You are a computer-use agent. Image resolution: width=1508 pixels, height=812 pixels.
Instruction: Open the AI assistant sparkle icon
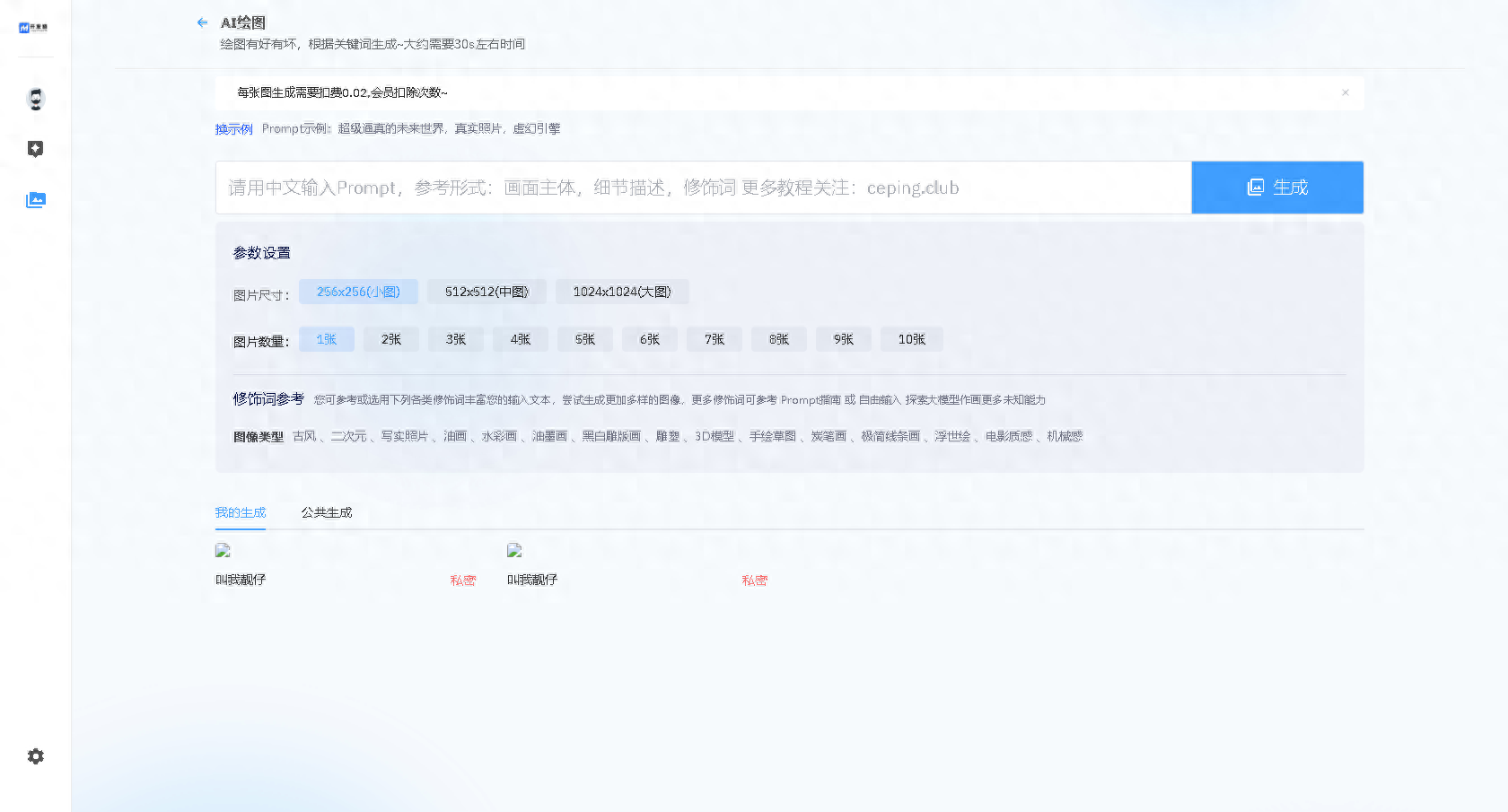36,149
